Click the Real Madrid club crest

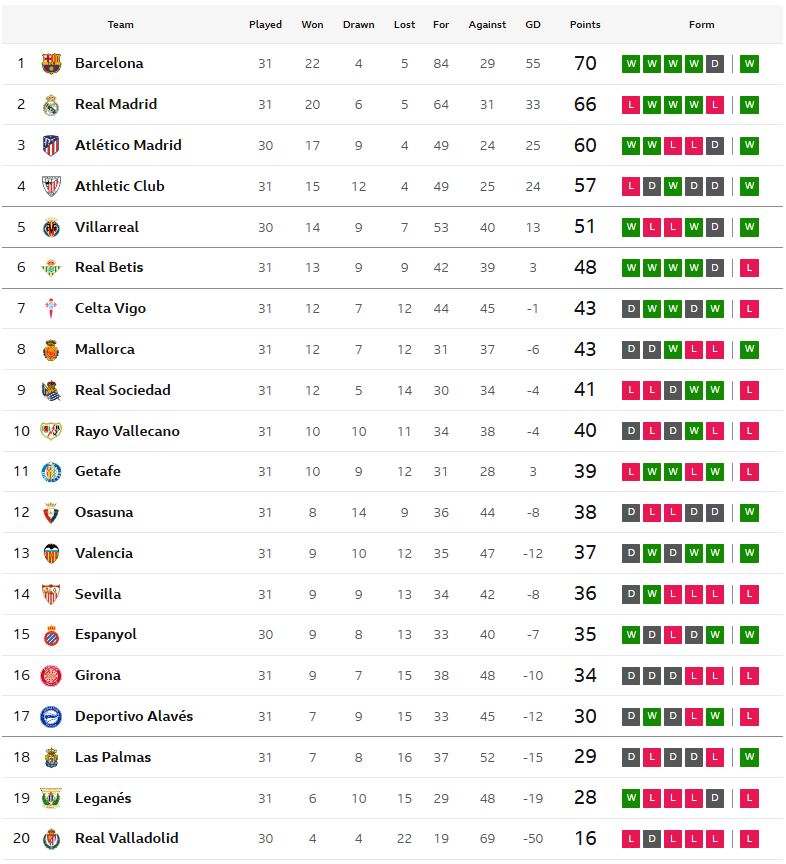51,105
